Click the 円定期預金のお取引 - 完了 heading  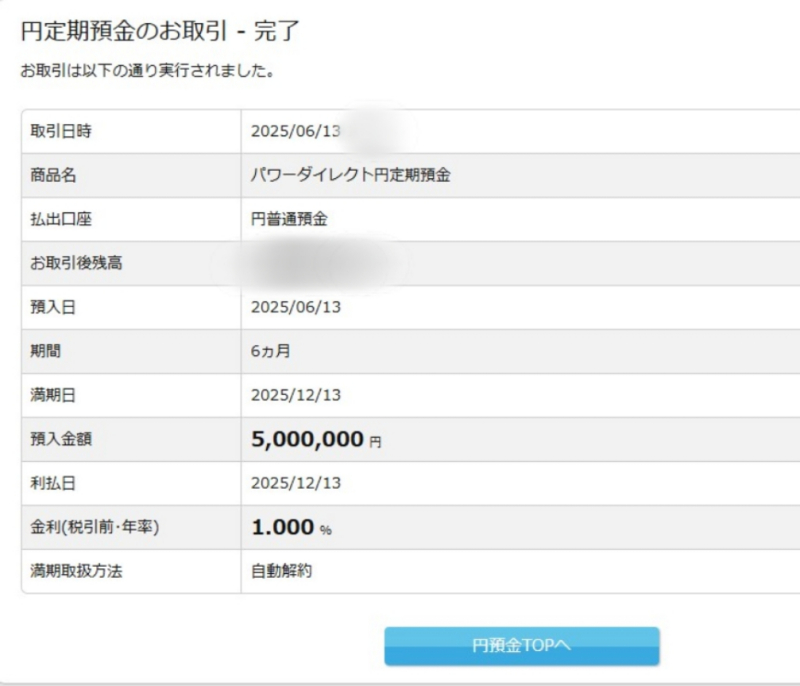tap(160, 31)
